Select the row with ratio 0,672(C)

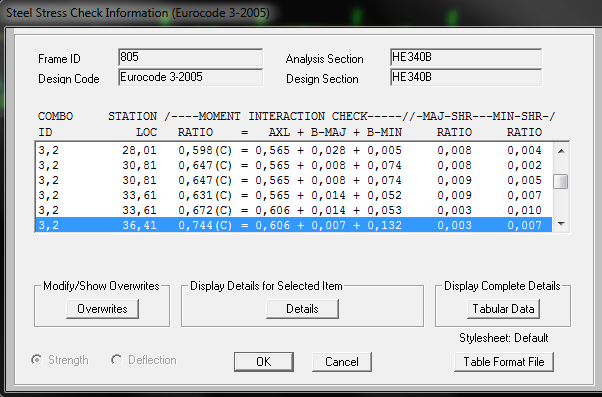pyautogui.click(x=294, y=210)
